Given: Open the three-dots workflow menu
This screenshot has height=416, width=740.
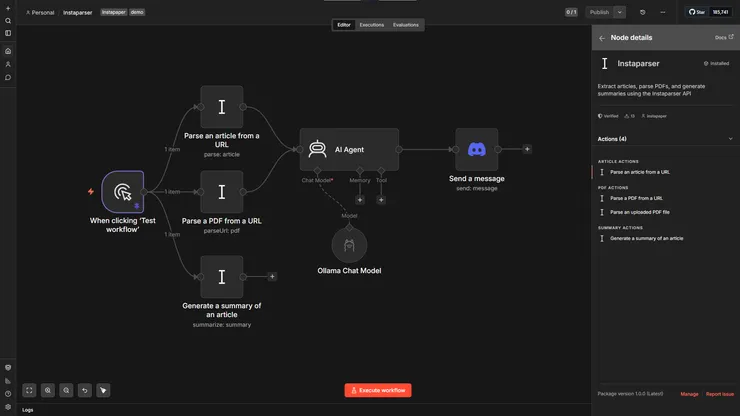Looking at the screenshot, I should coord(663,12).
